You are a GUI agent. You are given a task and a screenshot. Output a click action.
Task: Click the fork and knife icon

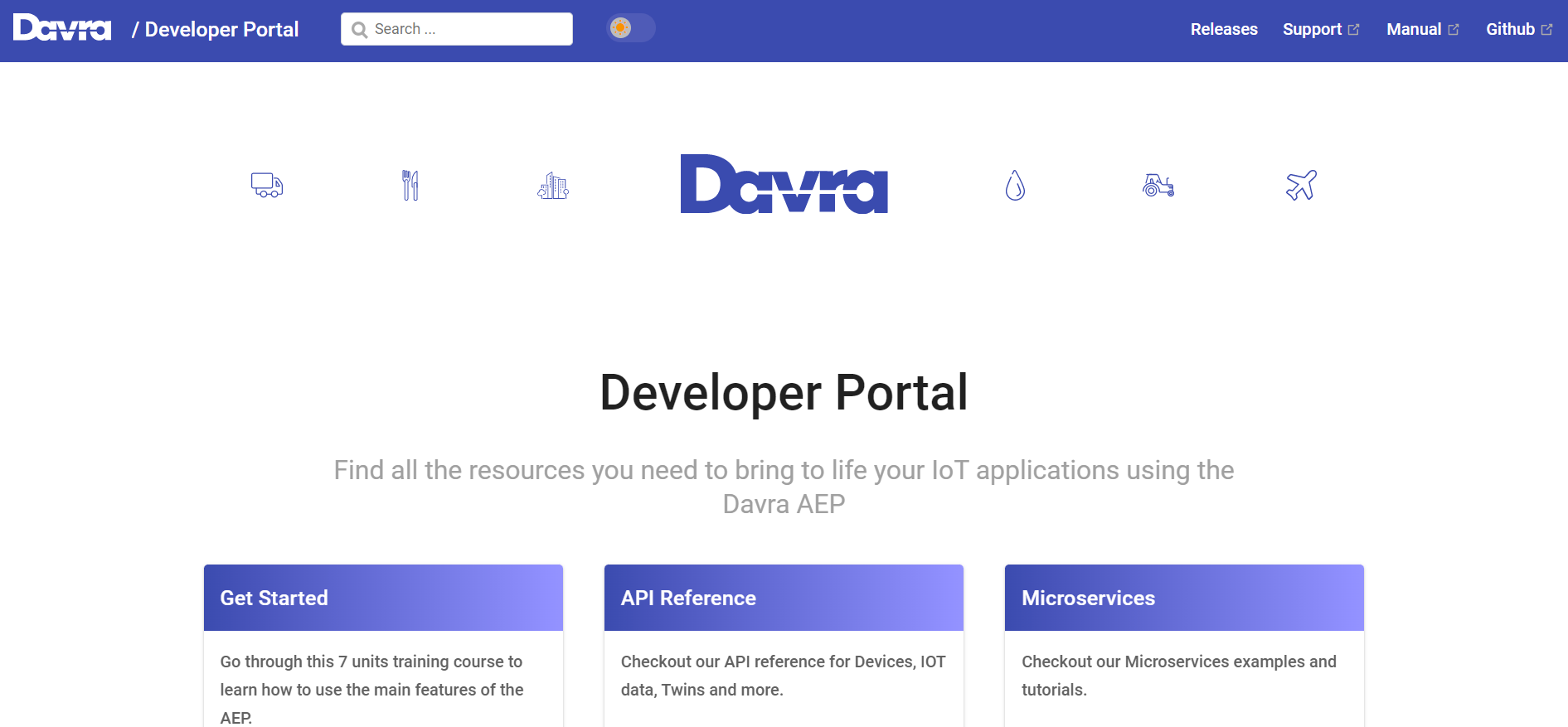coord(410,185)
